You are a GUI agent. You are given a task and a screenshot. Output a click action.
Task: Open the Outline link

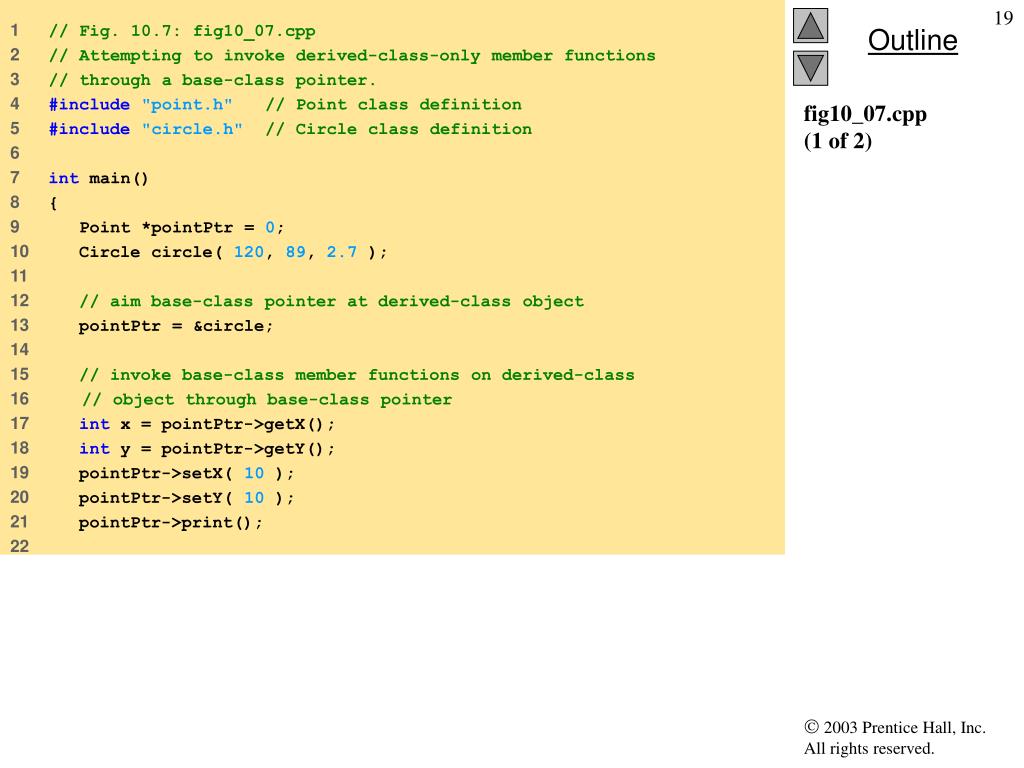click(x=912, y=40)
